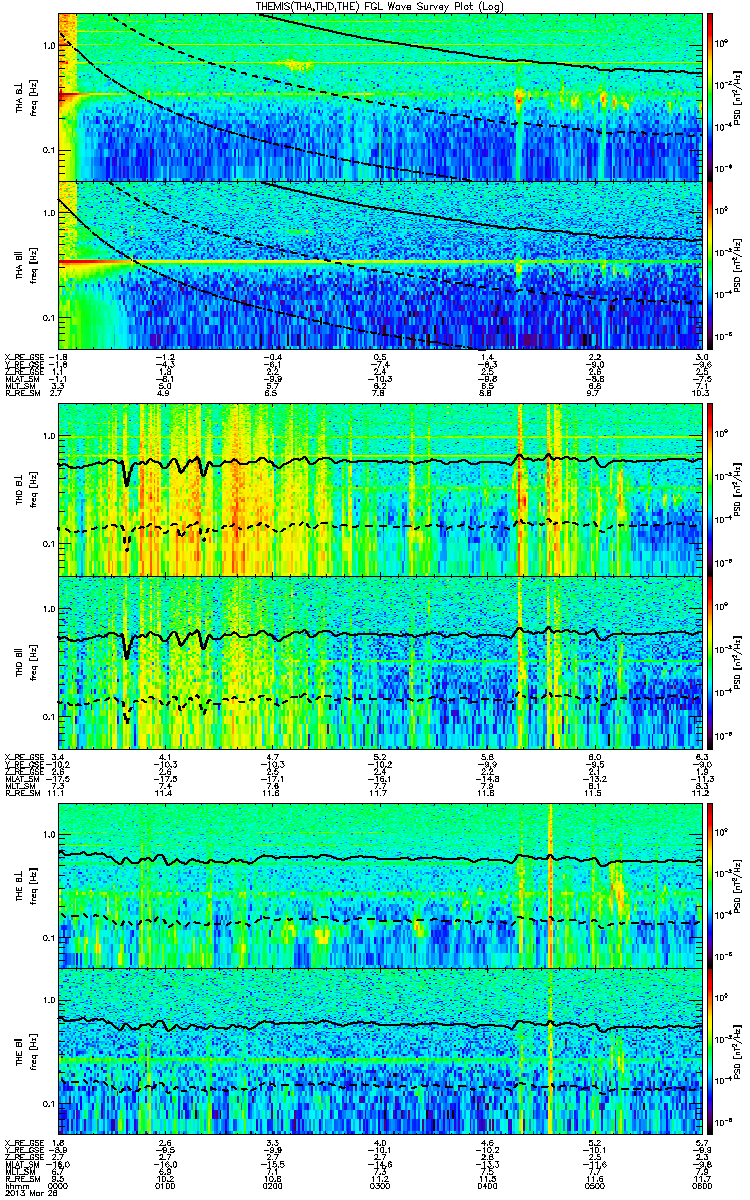
Task: Click X_RE_GSE value 2.6 below THE panels
Action: [166, 1142]
